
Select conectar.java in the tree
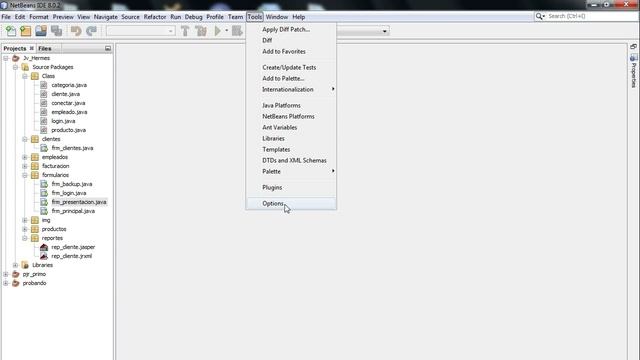point(68,103)
